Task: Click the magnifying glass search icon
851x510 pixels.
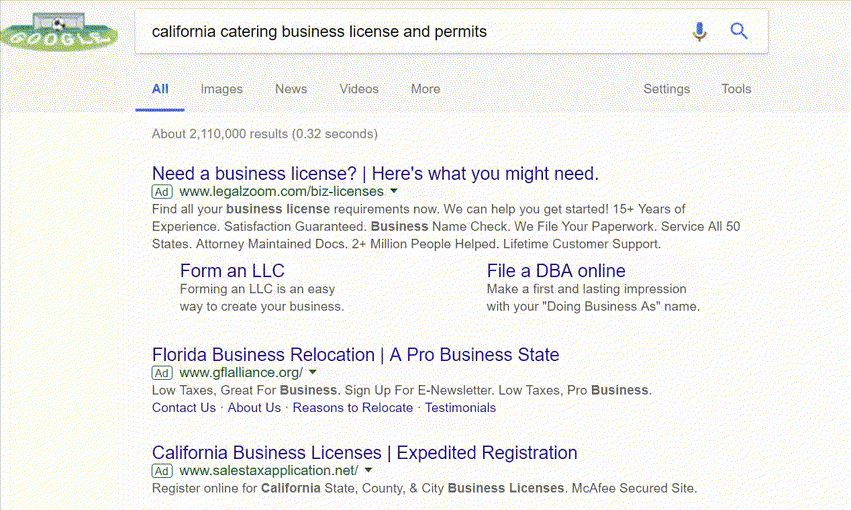Action: pyautogui.click(x=739, y=31)
